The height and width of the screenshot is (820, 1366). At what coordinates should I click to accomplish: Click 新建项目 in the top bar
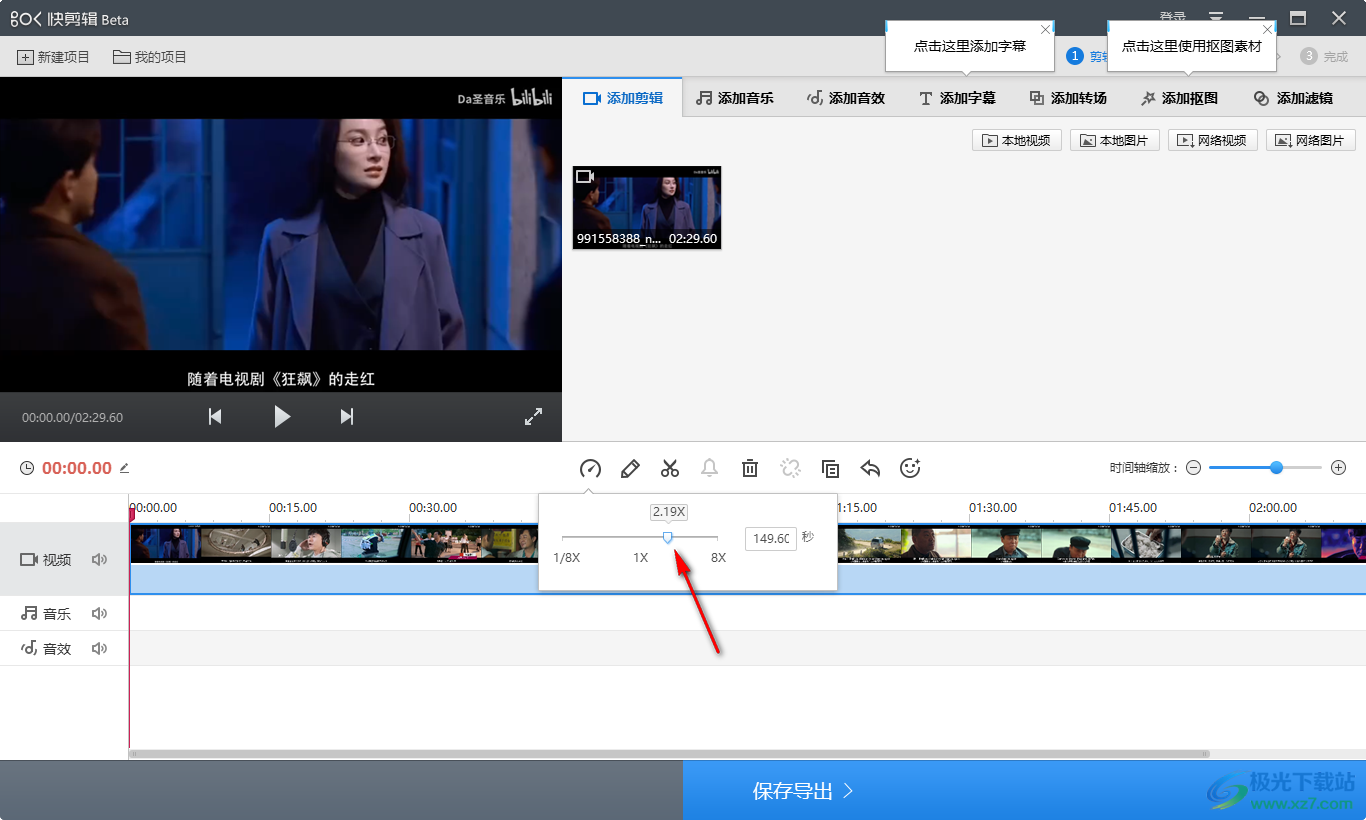point(53,57)
